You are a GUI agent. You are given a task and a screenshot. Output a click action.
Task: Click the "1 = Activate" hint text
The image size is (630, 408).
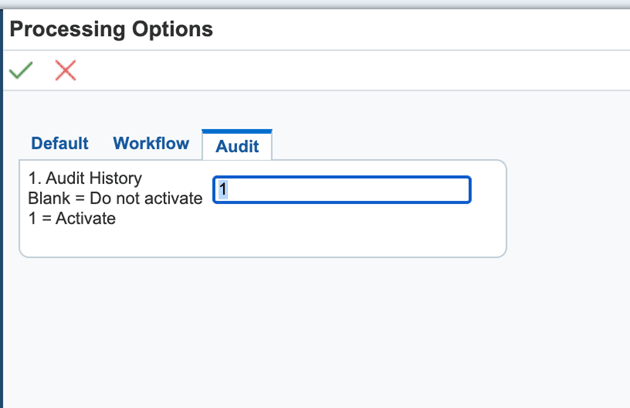72,219
